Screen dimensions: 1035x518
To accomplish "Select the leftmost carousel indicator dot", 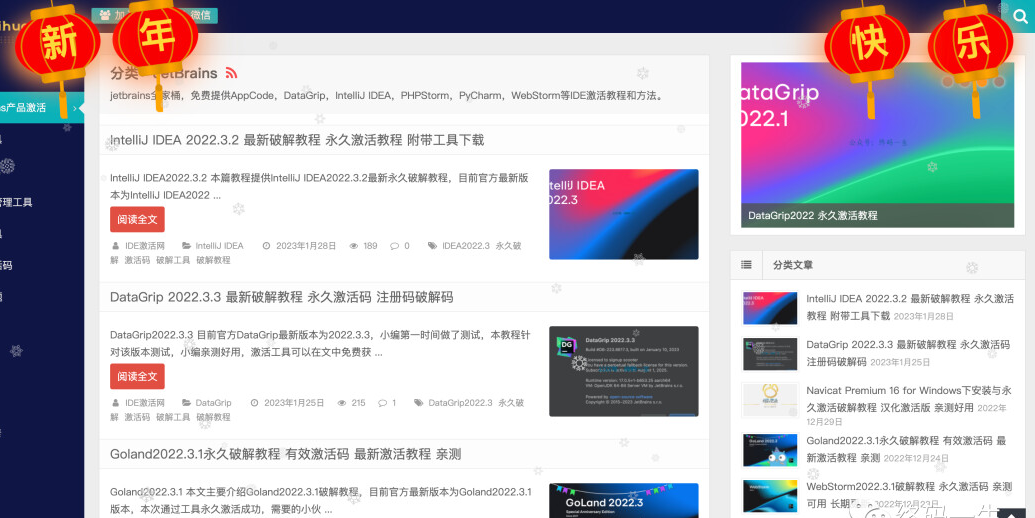I will coord(949,82).
